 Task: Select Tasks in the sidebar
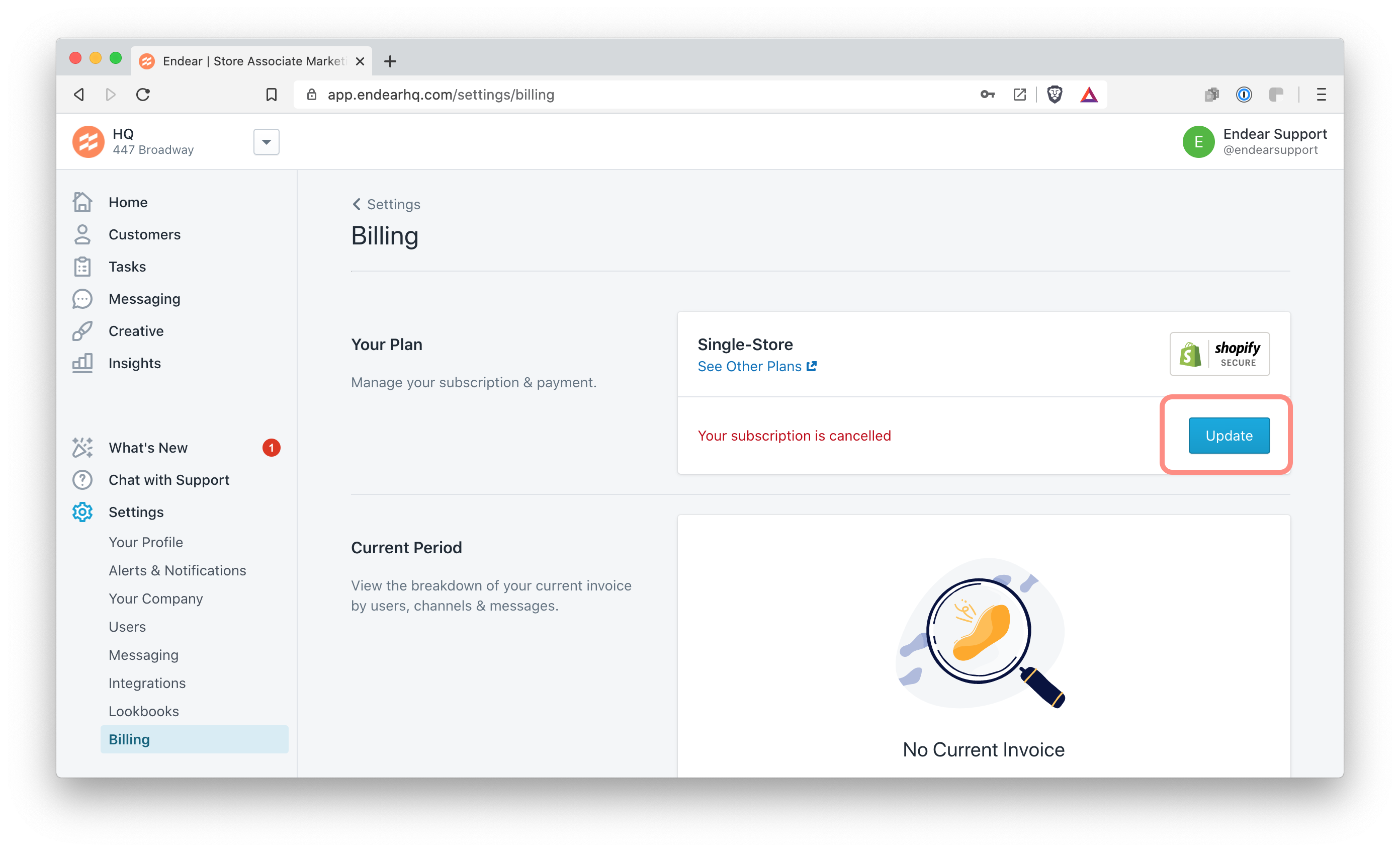pos(127,267)
